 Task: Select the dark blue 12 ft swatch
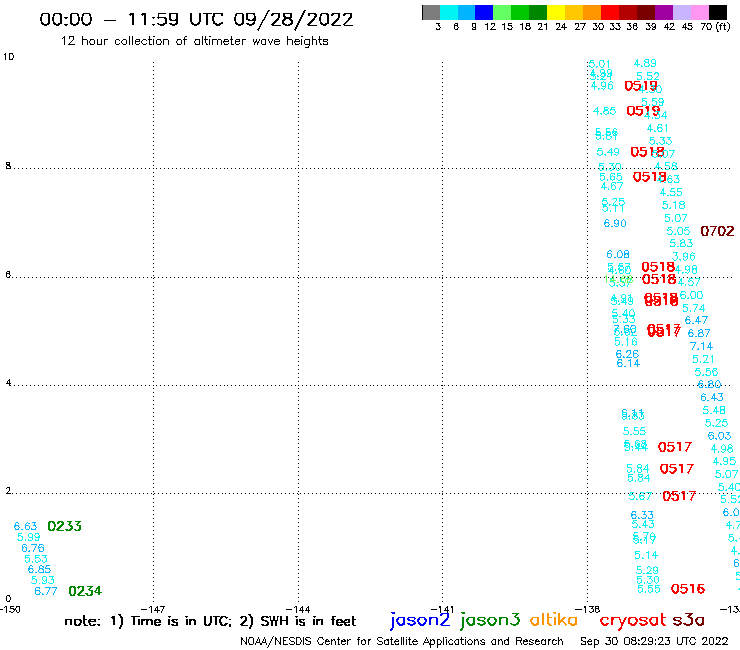pyautogui.click(x=484, y=13)
